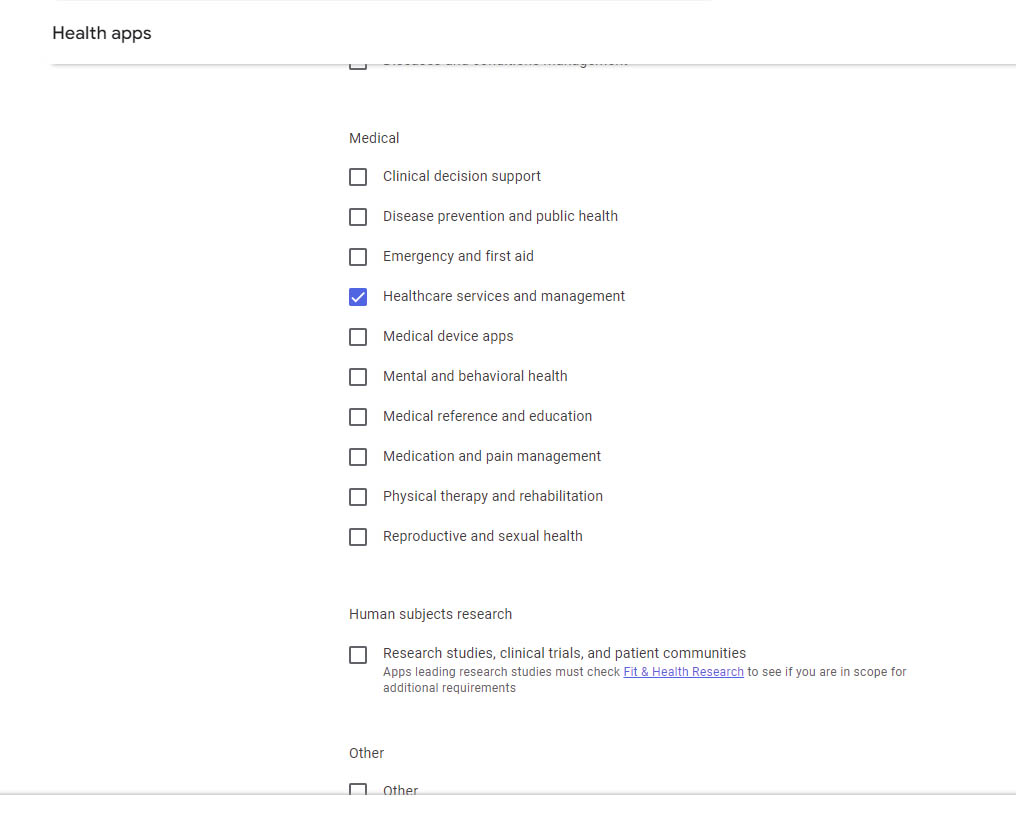The width and height of the screenshot is (1016, 815).
Task: Check the Clinical decision support checkbox
Action: point(358,177)
